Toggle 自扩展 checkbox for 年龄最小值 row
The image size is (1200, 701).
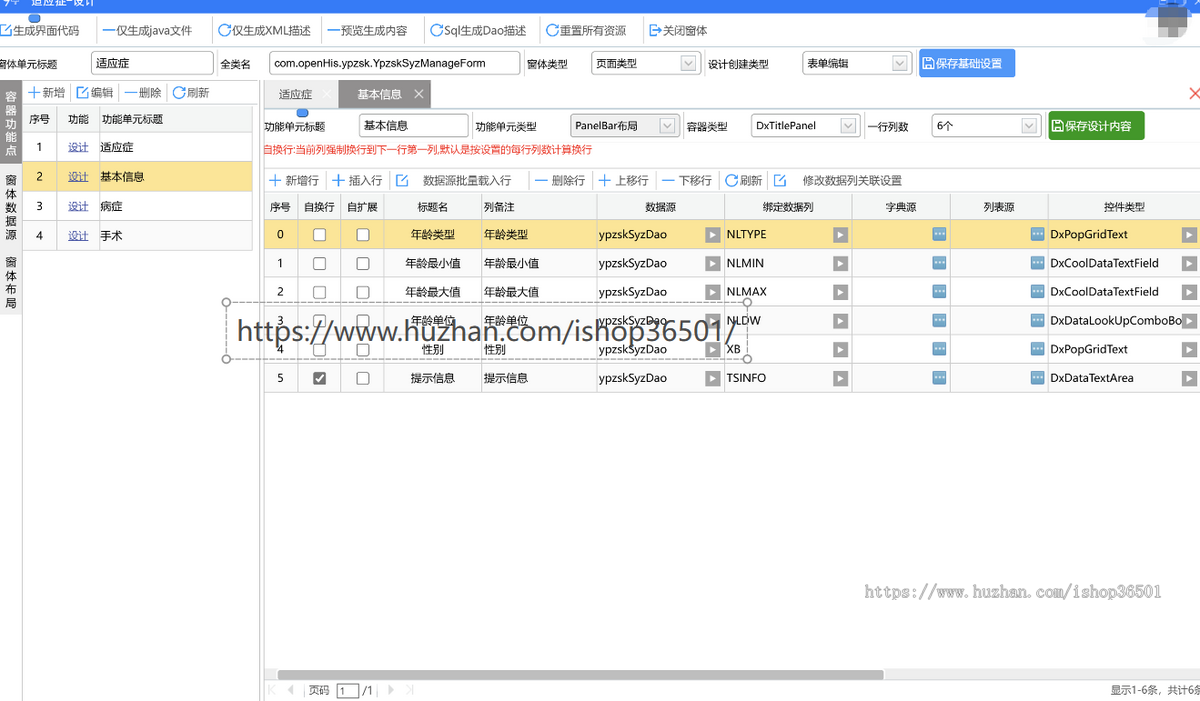[363, 264]
